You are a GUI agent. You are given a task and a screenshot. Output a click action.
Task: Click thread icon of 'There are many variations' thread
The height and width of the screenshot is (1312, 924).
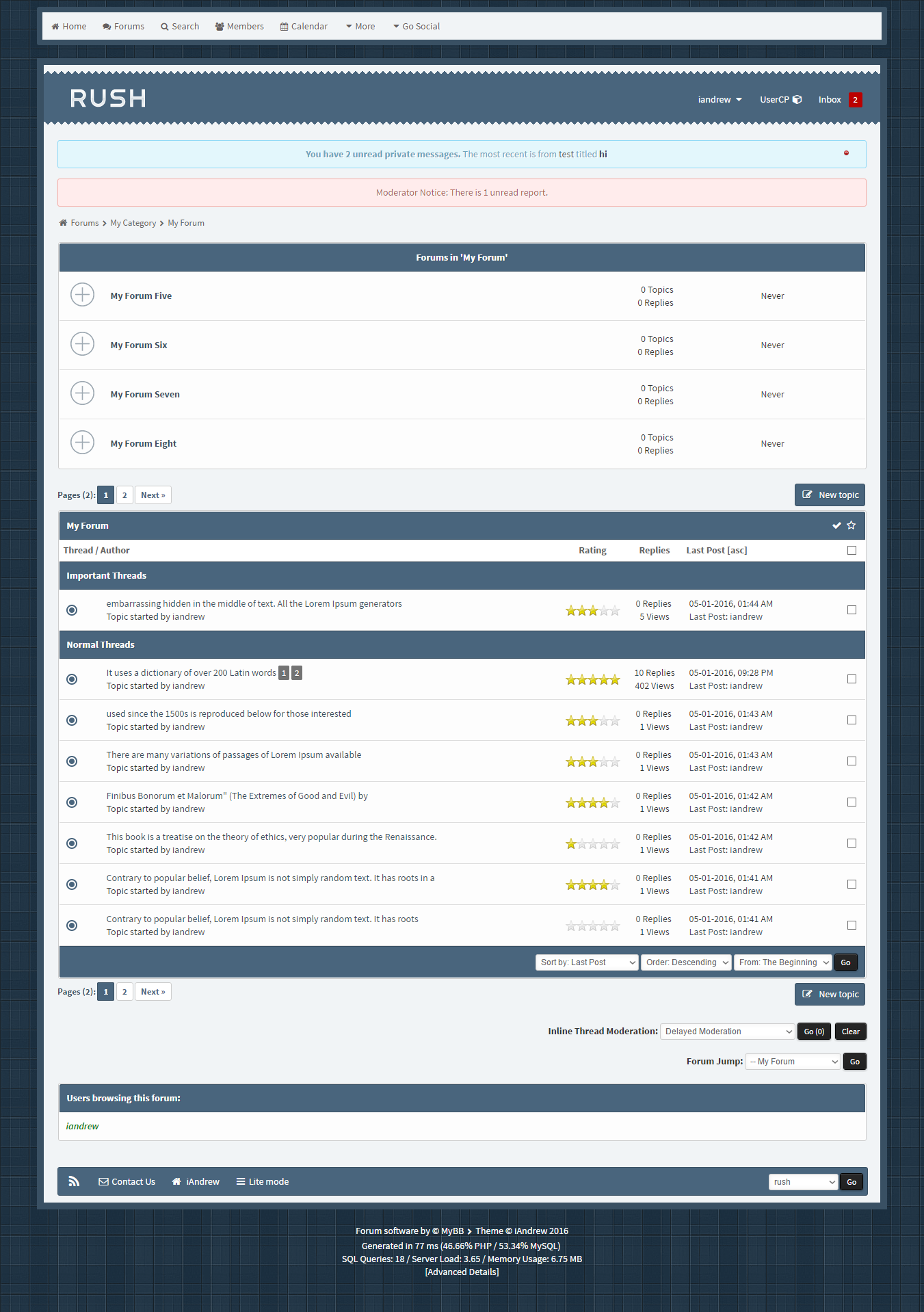72,761
